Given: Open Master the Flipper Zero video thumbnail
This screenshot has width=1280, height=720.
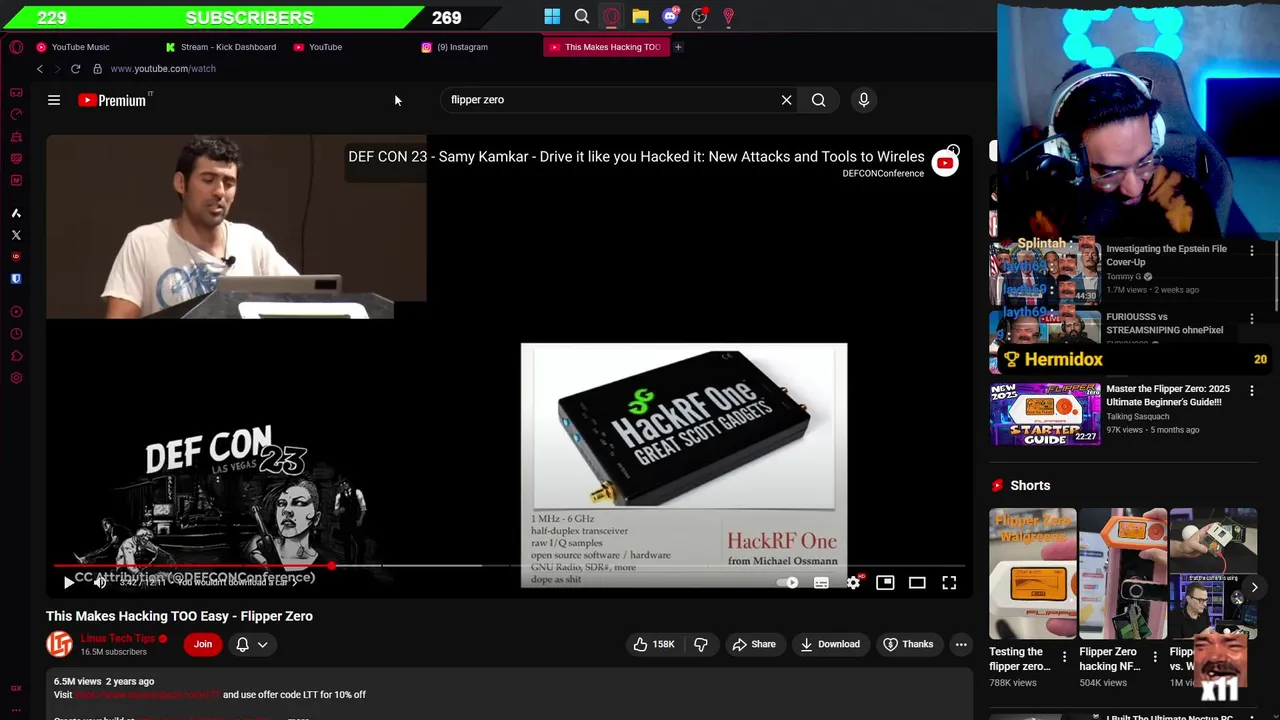Looking at the screenshot, I should [1045, 412].
